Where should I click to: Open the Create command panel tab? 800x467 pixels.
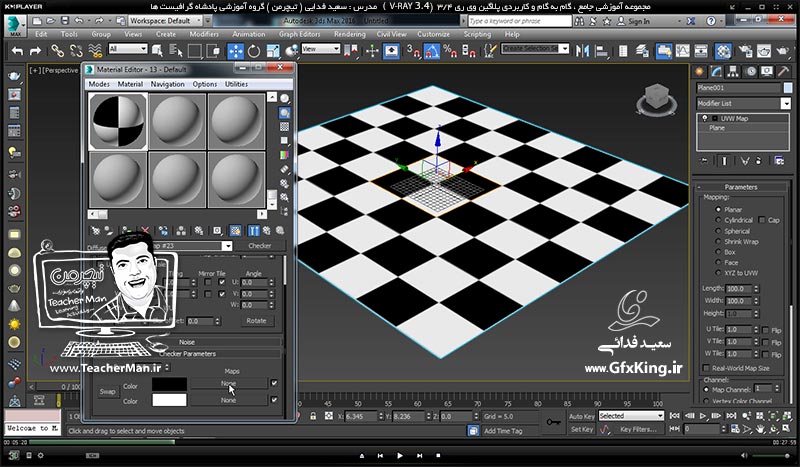click(x=700, y=71)
